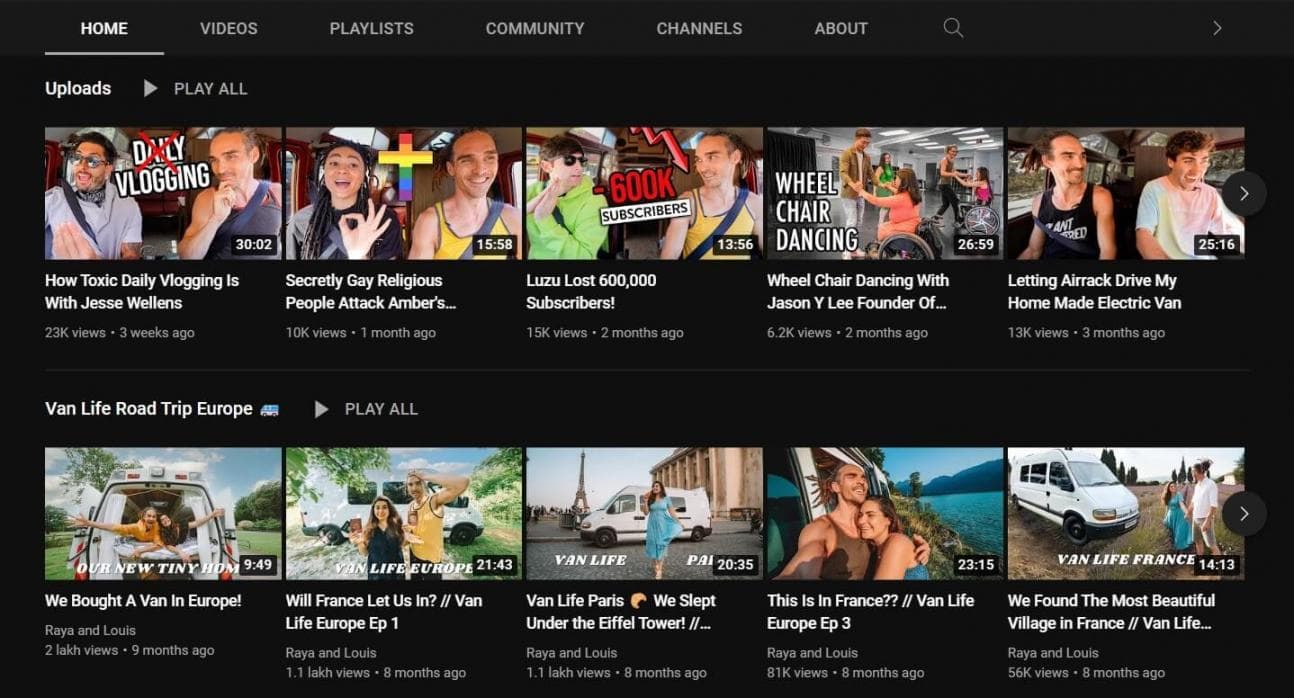Play the Luzu Lost 600,000 Subscribers thumbnail

pos(643,193)
